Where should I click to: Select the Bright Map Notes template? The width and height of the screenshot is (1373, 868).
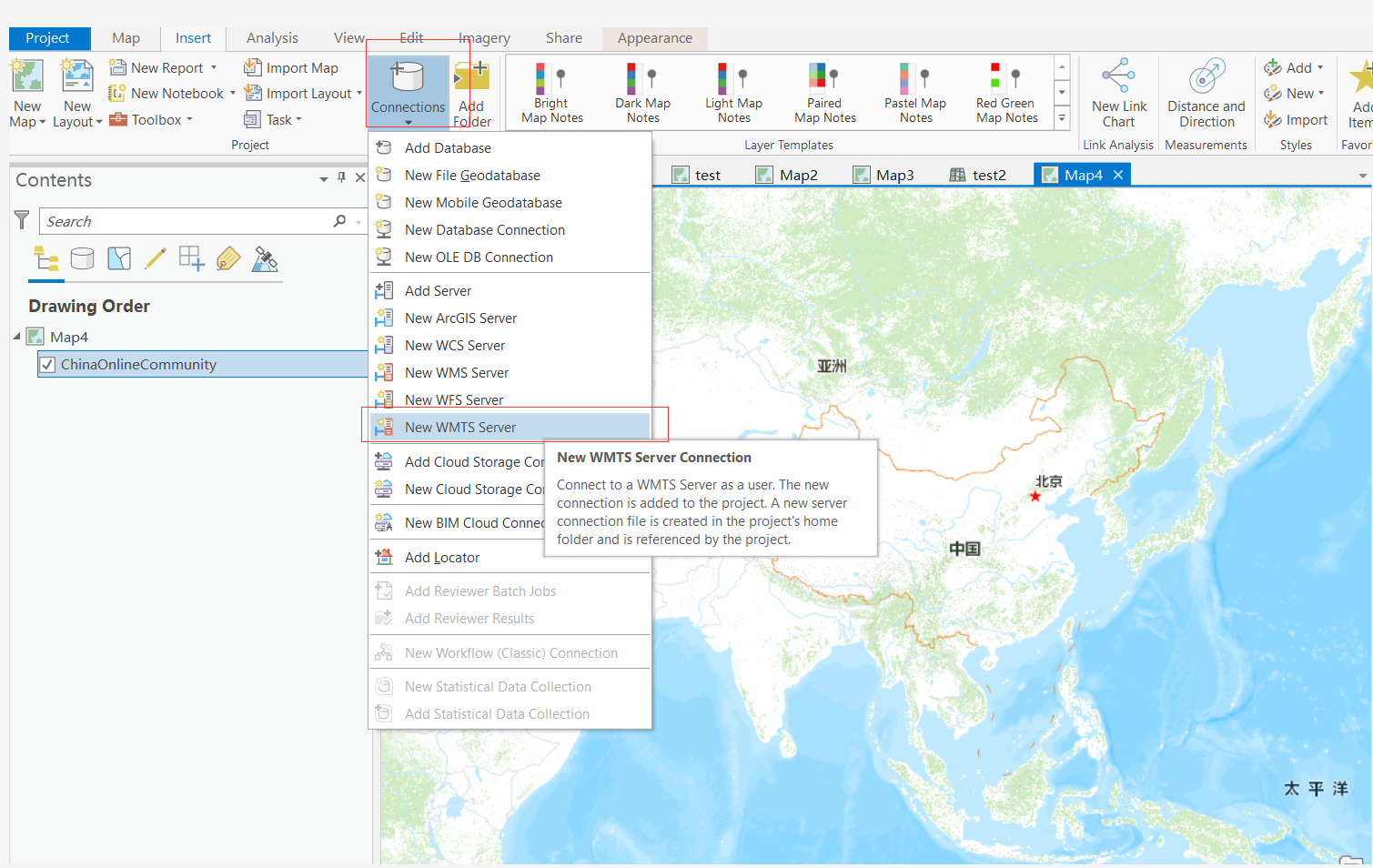550,91
